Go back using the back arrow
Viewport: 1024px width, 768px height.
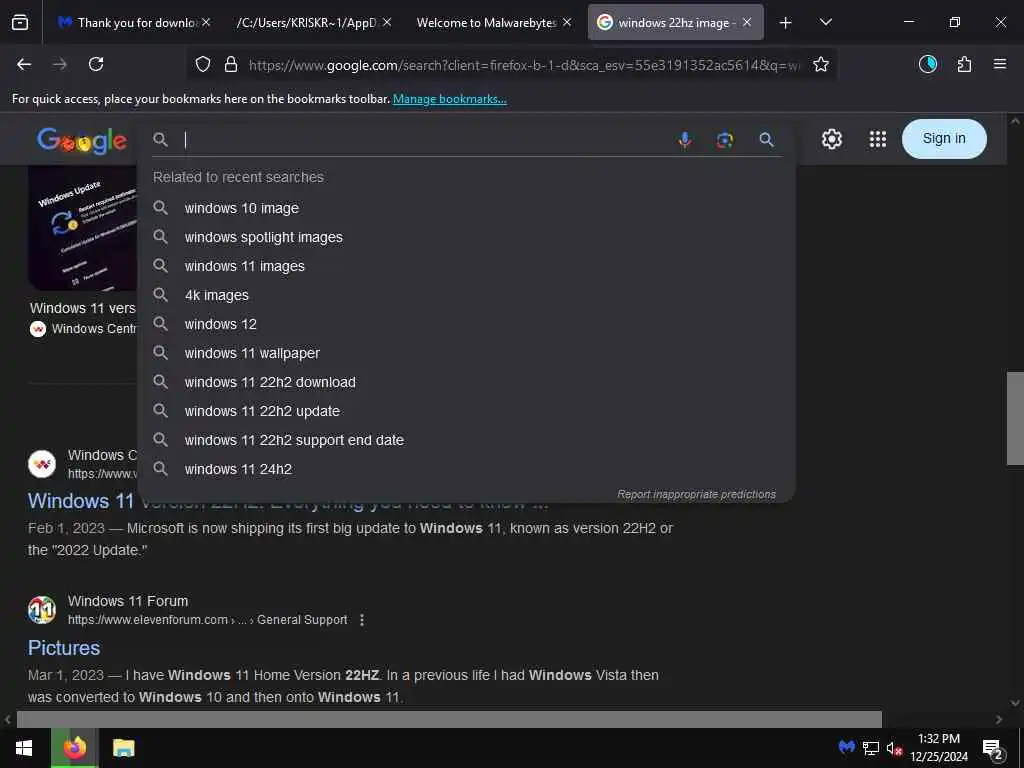pos(24,64)
